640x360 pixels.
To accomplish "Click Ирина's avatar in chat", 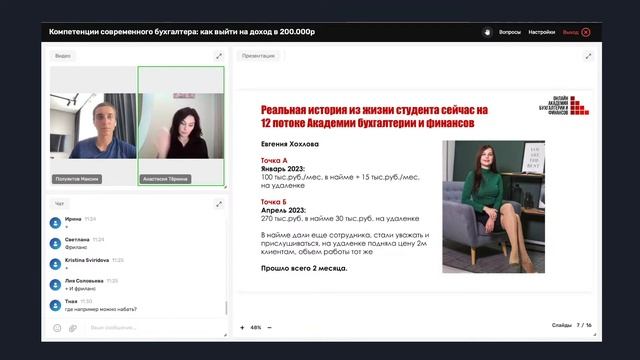I will [x=56, y=223].
